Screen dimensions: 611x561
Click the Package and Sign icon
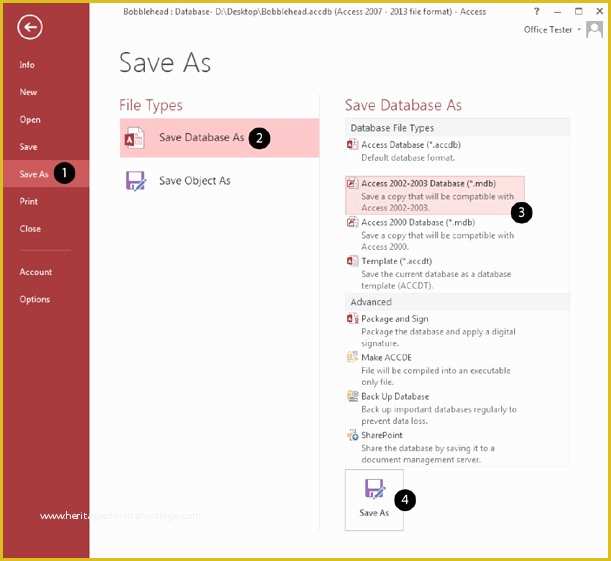pyautogui.click(x=352, y=319)
